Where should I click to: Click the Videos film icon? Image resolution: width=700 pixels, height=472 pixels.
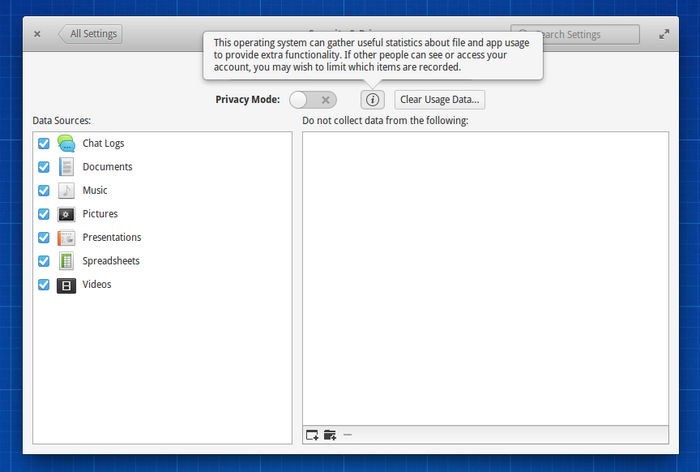click(x=67, y=285)
